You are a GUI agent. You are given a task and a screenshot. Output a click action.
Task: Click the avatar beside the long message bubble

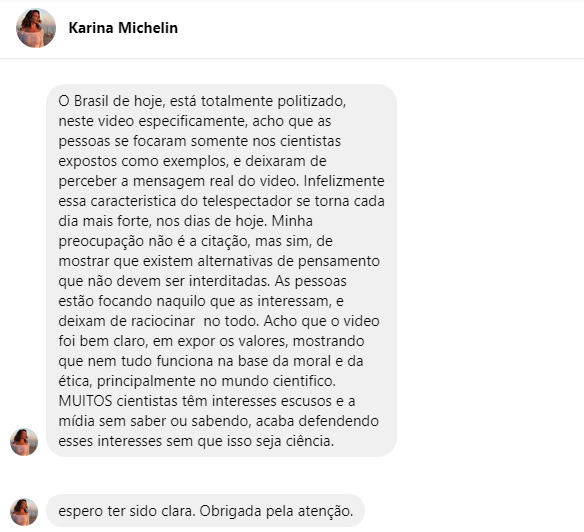tap(24, 442)
